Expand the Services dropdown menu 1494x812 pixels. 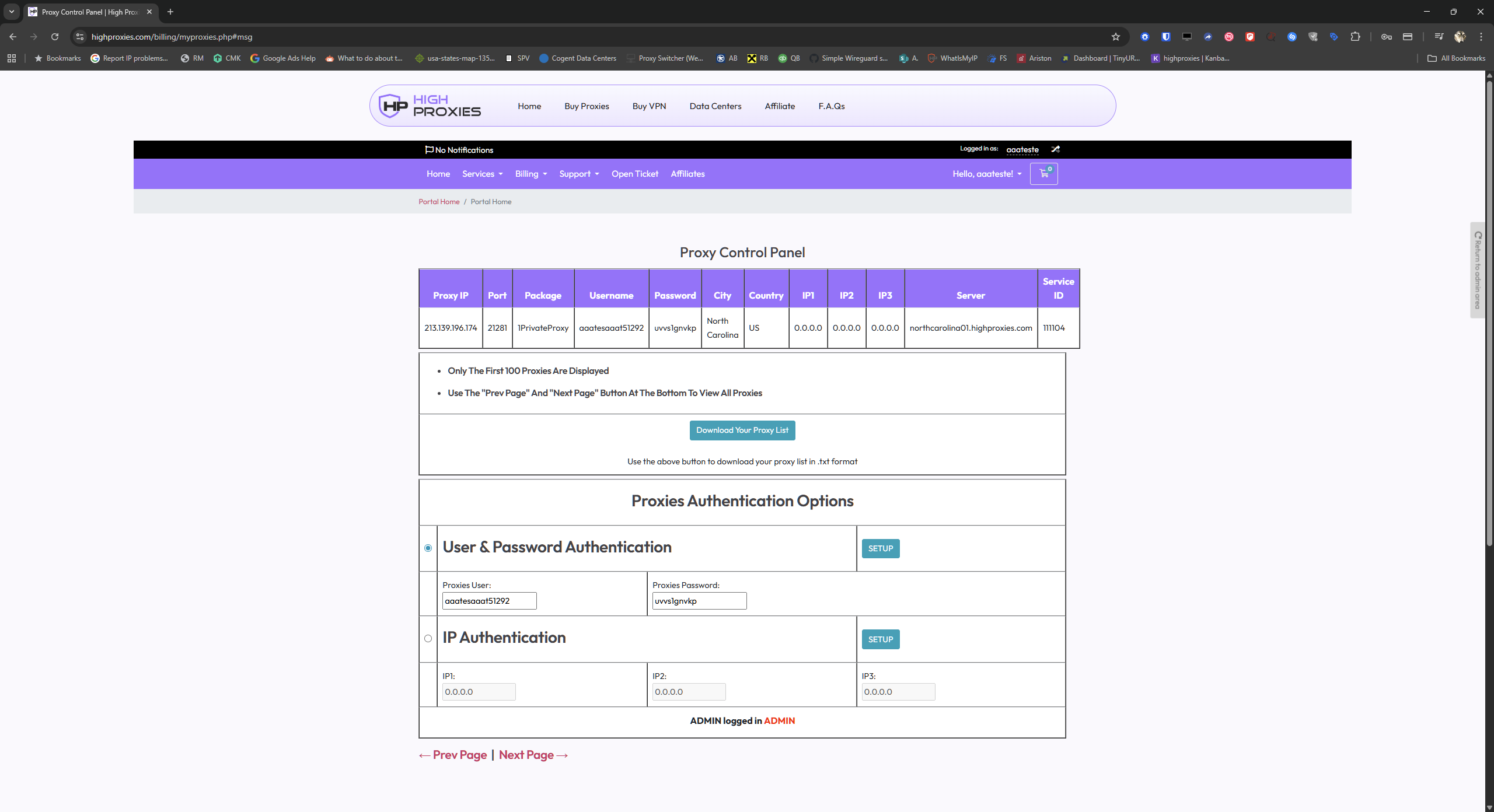tap(482, 174)
